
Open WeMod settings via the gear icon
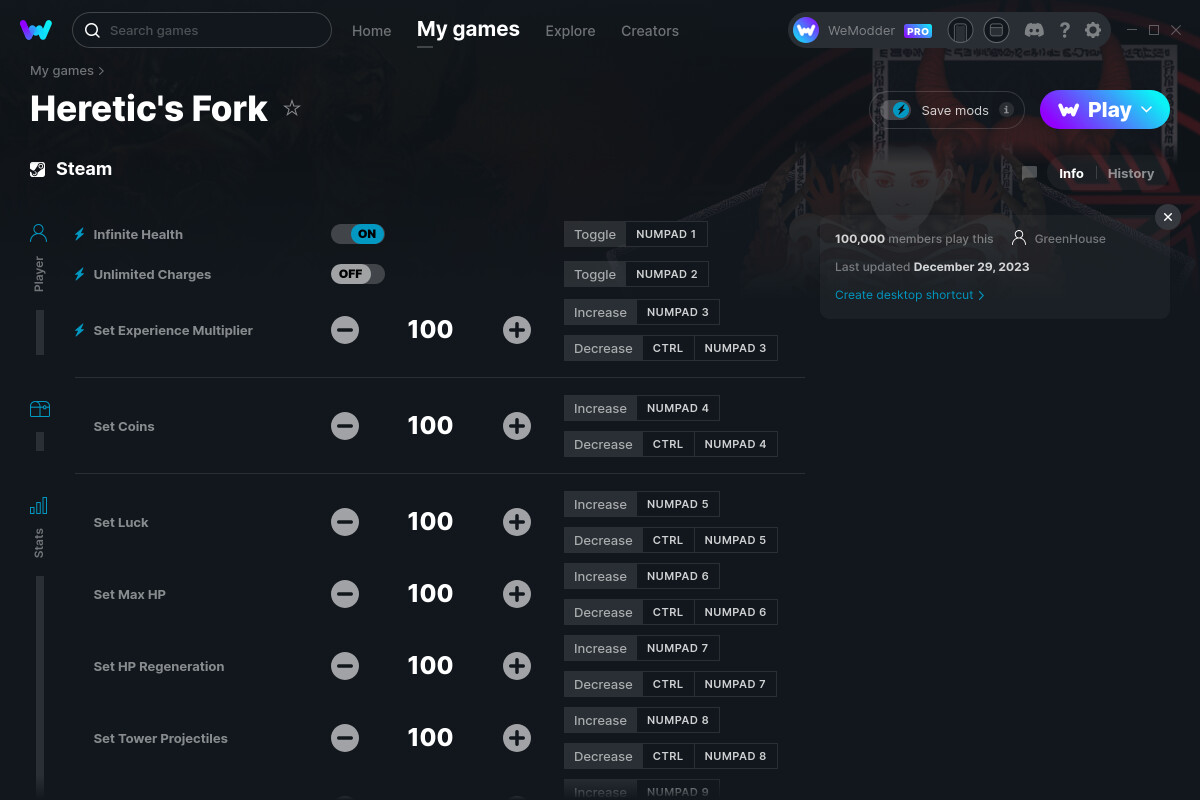click(x=1092, y=30)
